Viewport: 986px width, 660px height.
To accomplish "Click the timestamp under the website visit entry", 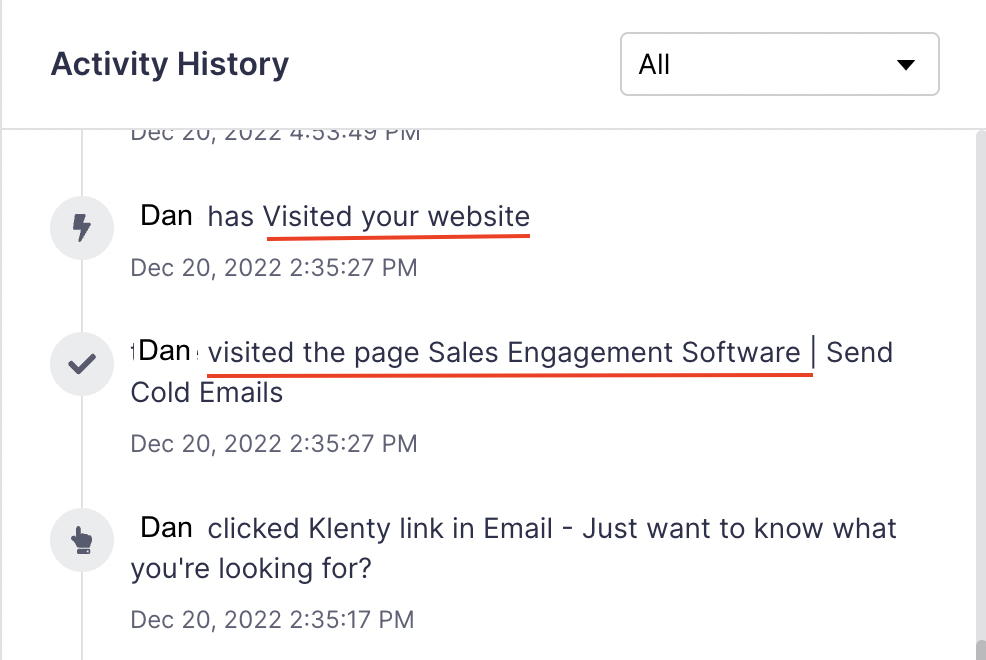I will (x=274, y=268).
